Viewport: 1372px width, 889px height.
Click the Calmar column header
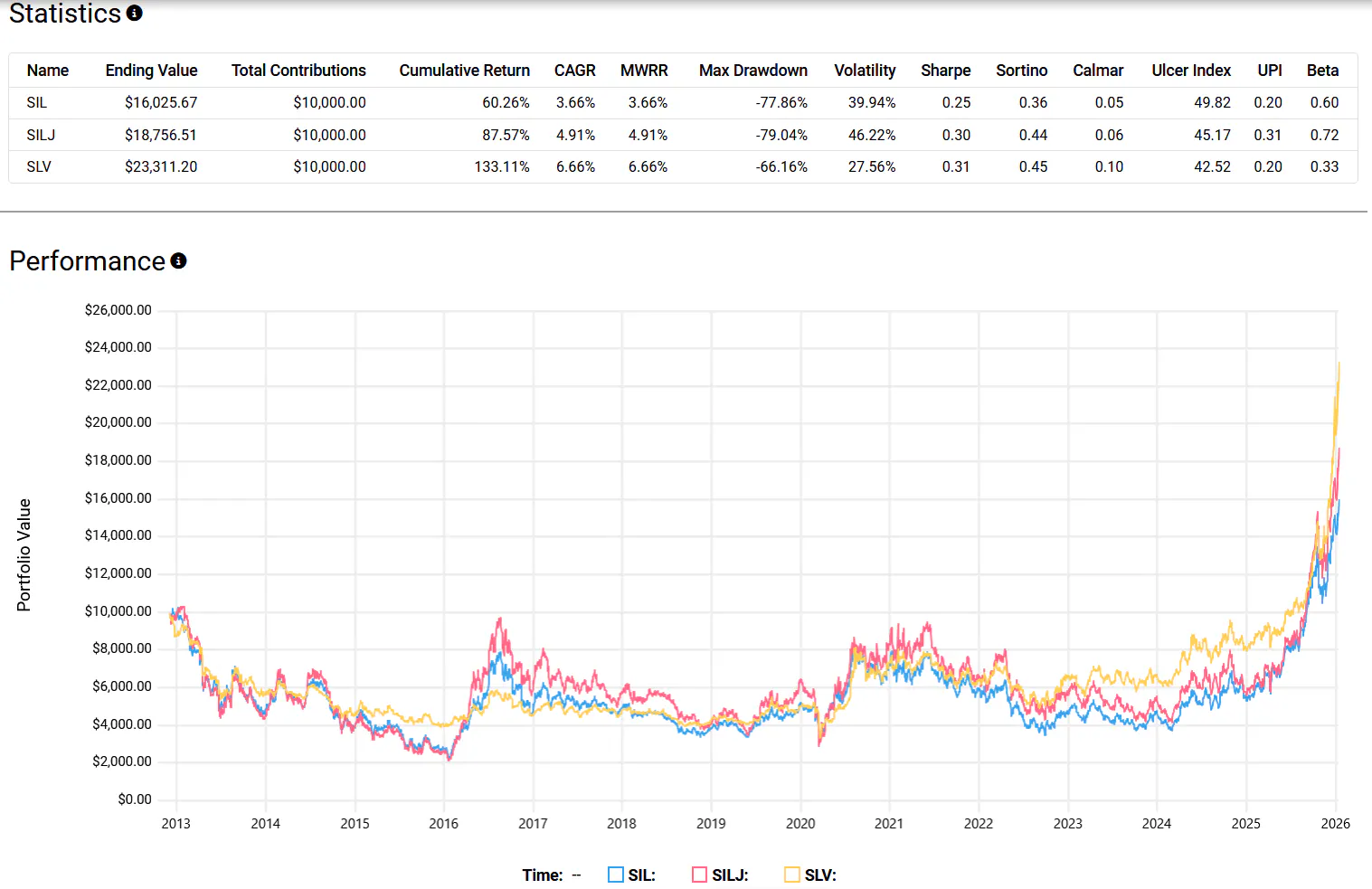(1098, 71)
